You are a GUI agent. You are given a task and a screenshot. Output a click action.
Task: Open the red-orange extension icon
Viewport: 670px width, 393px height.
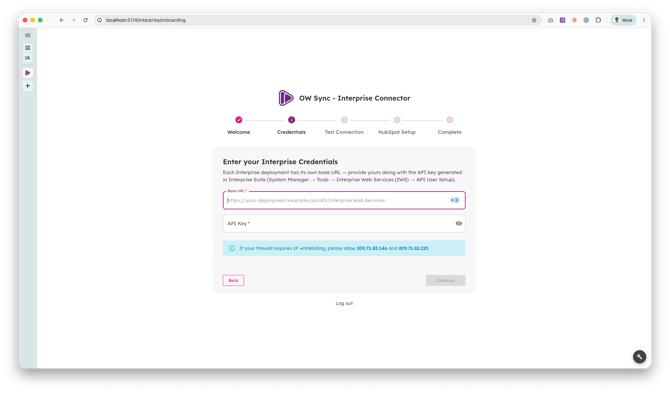pos(574,20)
